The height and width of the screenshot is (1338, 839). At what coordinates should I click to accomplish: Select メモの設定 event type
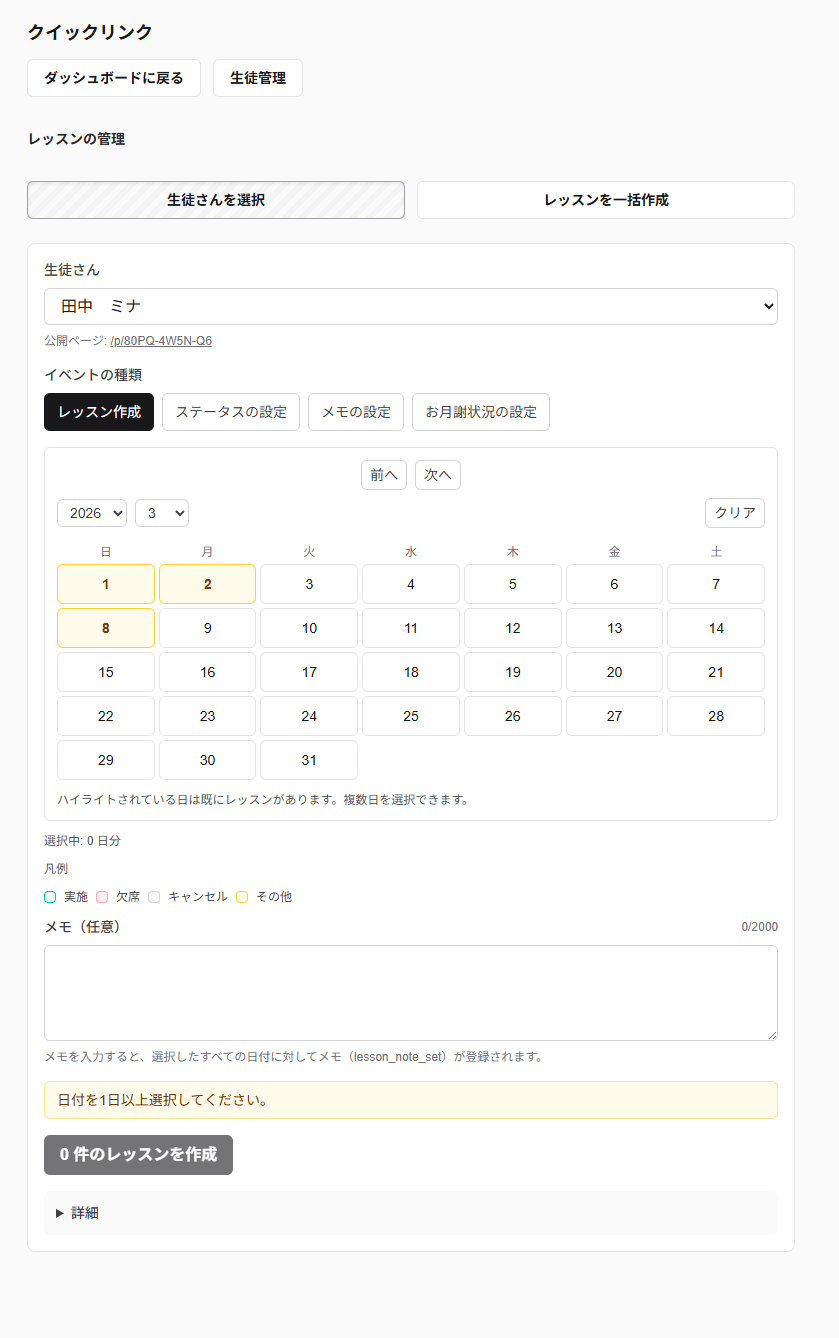[356, 412]
